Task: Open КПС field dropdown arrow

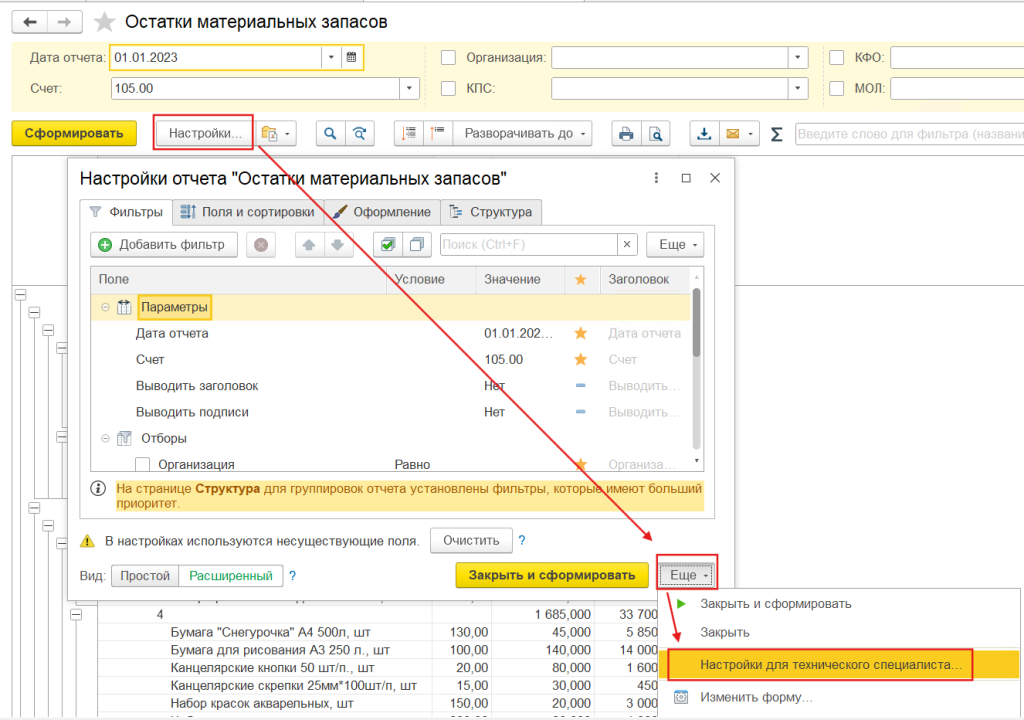Action: tap(797, 88)
